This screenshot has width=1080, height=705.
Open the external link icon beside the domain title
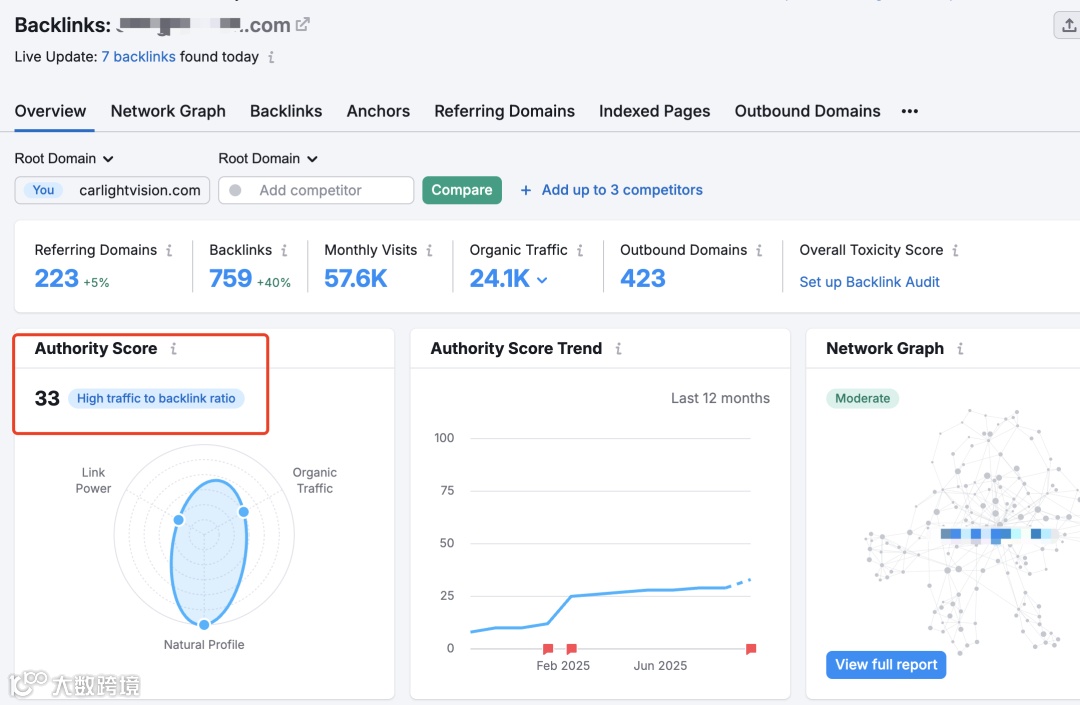302,25
